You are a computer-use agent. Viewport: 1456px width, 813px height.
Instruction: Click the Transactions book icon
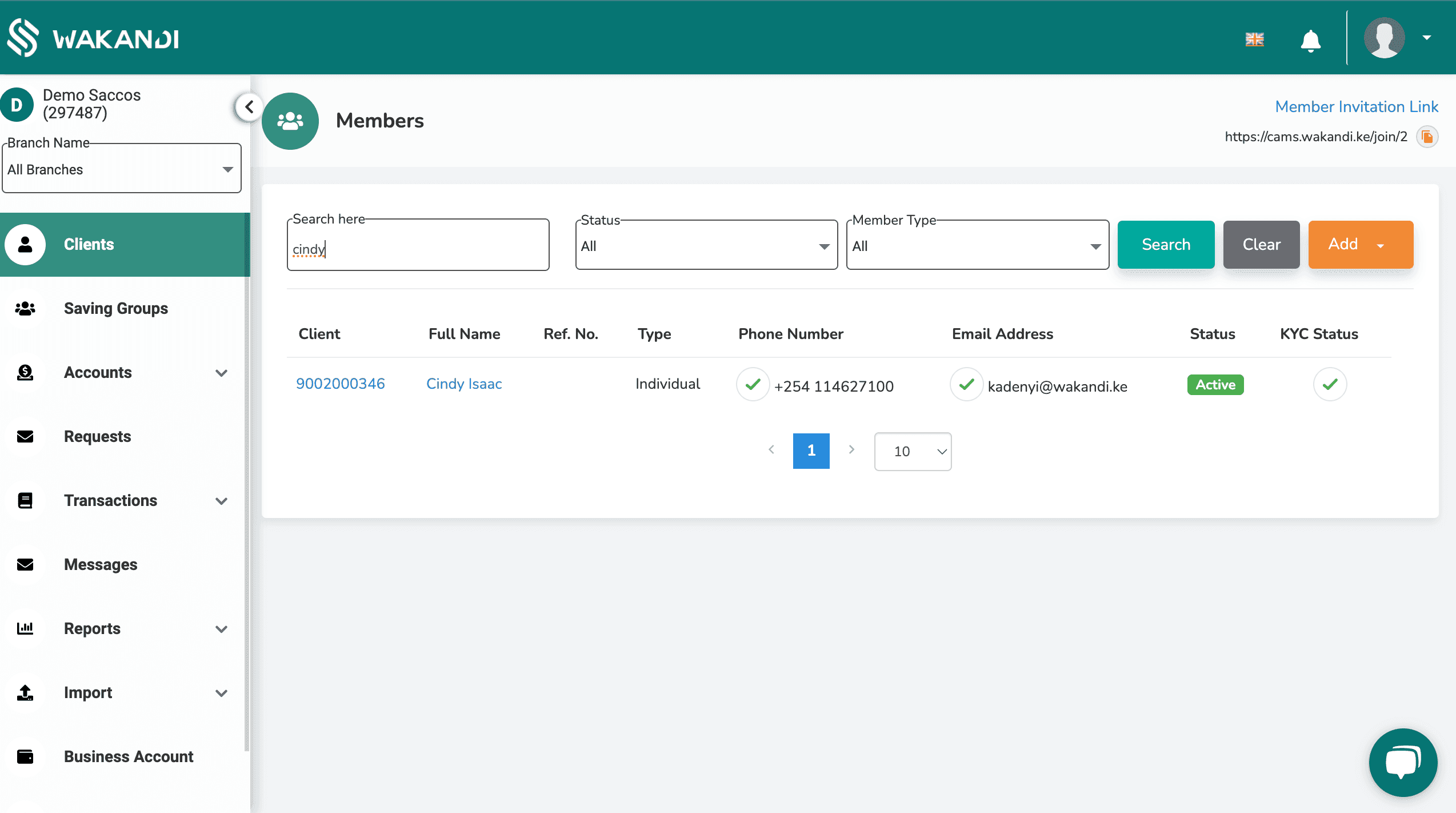click(25, 500)
